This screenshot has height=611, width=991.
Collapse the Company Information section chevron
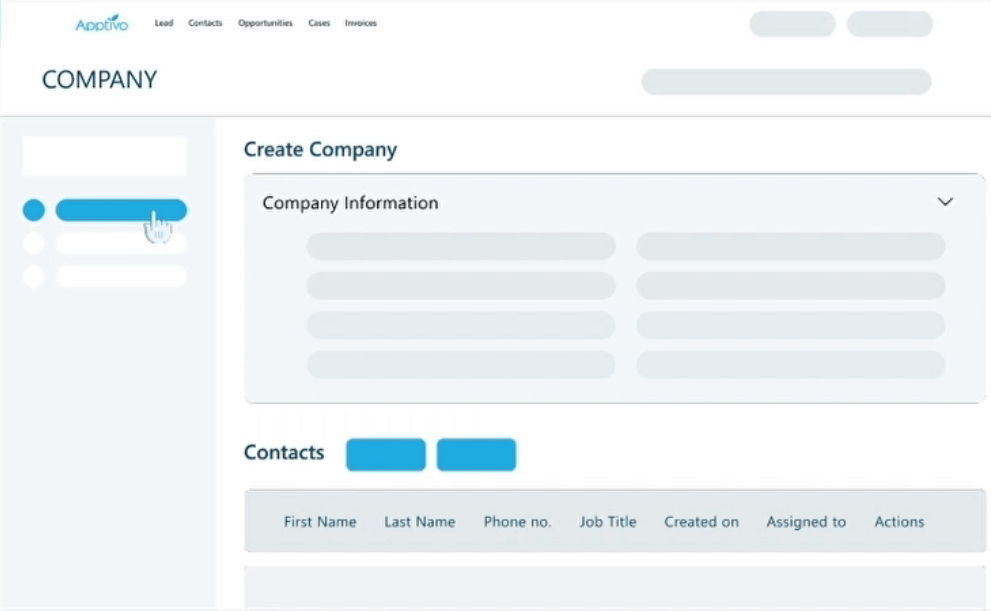(x=944, y=202)
